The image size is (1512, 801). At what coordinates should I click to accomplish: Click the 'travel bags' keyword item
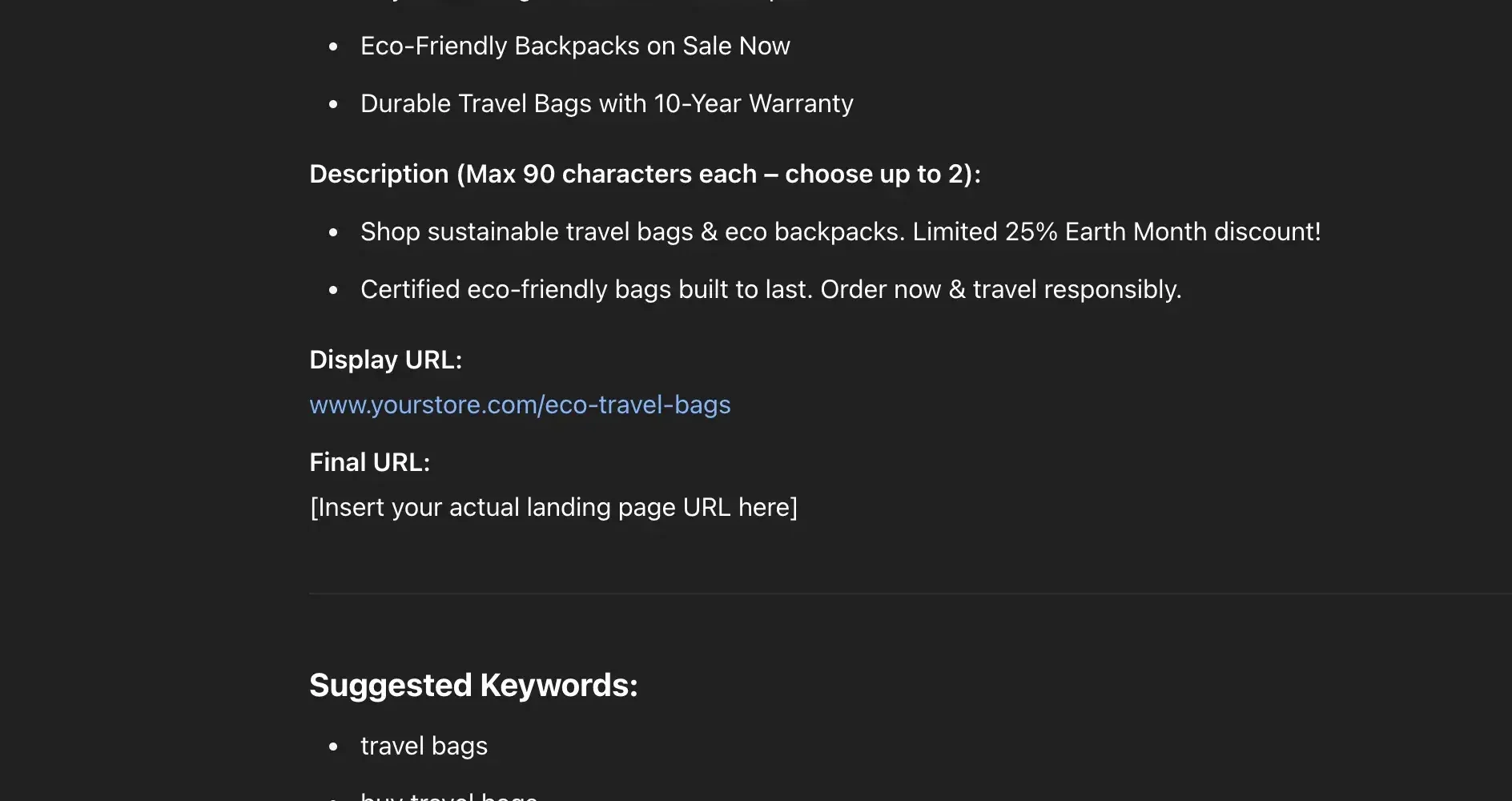click(x=424, y=747)
